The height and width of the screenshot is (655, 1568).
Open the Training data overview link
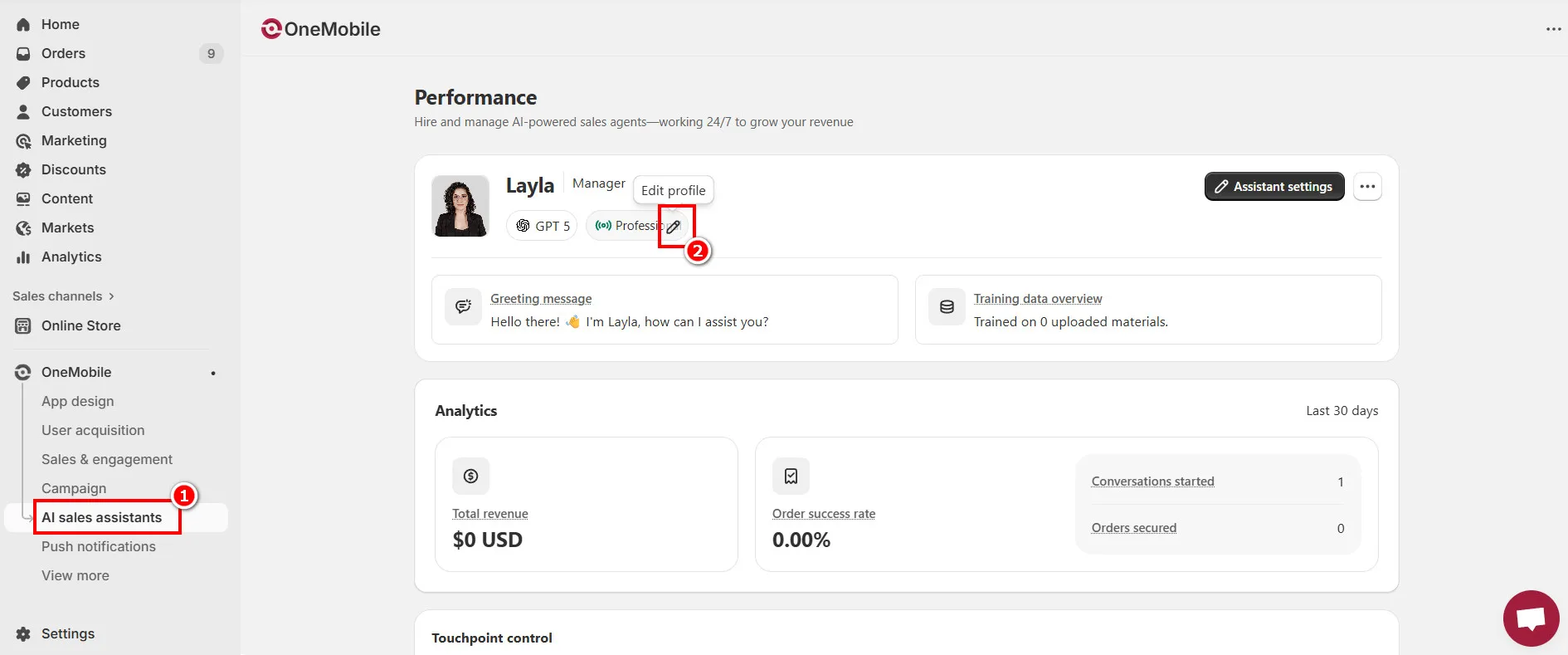[1038, 299]
